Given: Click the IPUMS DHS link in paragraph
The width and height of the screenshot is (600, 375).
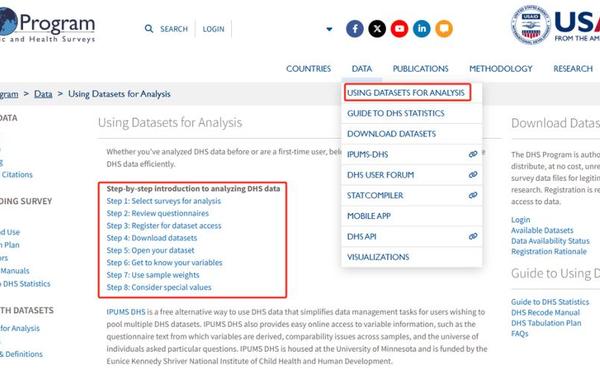Looking at the screenshot, I should 126,312.
